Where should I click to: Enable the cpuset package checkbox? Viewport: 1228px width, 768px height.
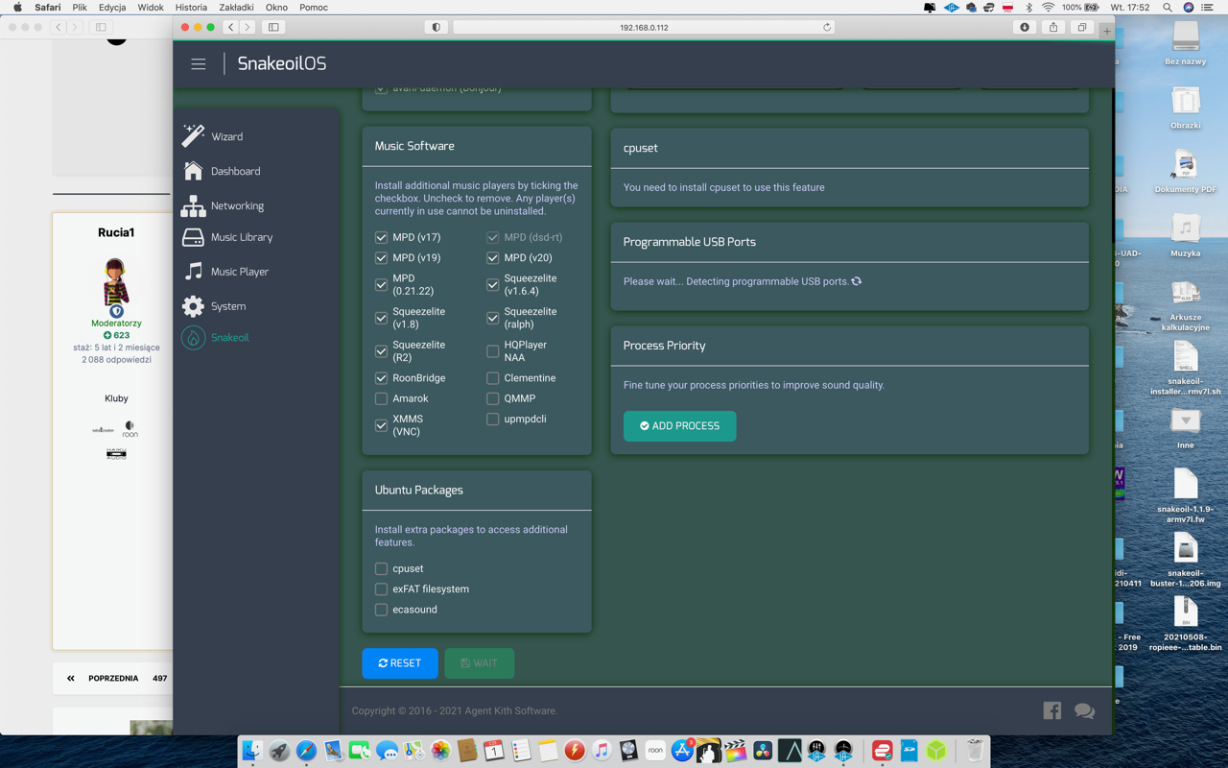[381, 568]
